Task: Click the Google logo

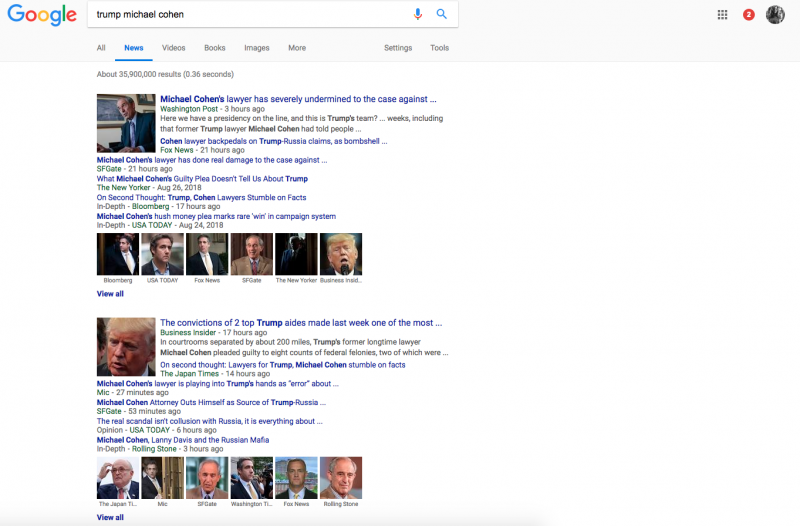Action: pyautogui.click(x=42, y=15)
